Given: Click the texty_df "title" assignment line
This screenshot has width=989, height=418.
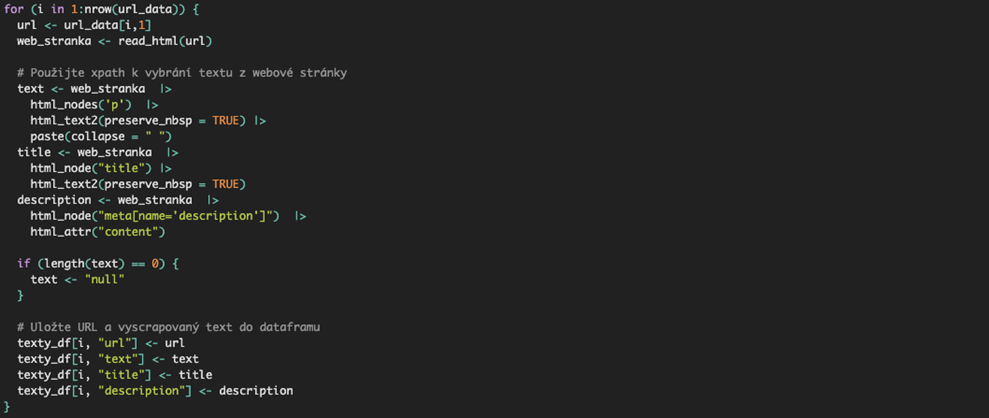Looking at the screenshot, I should pyautogui.click(x=115, y=375).
